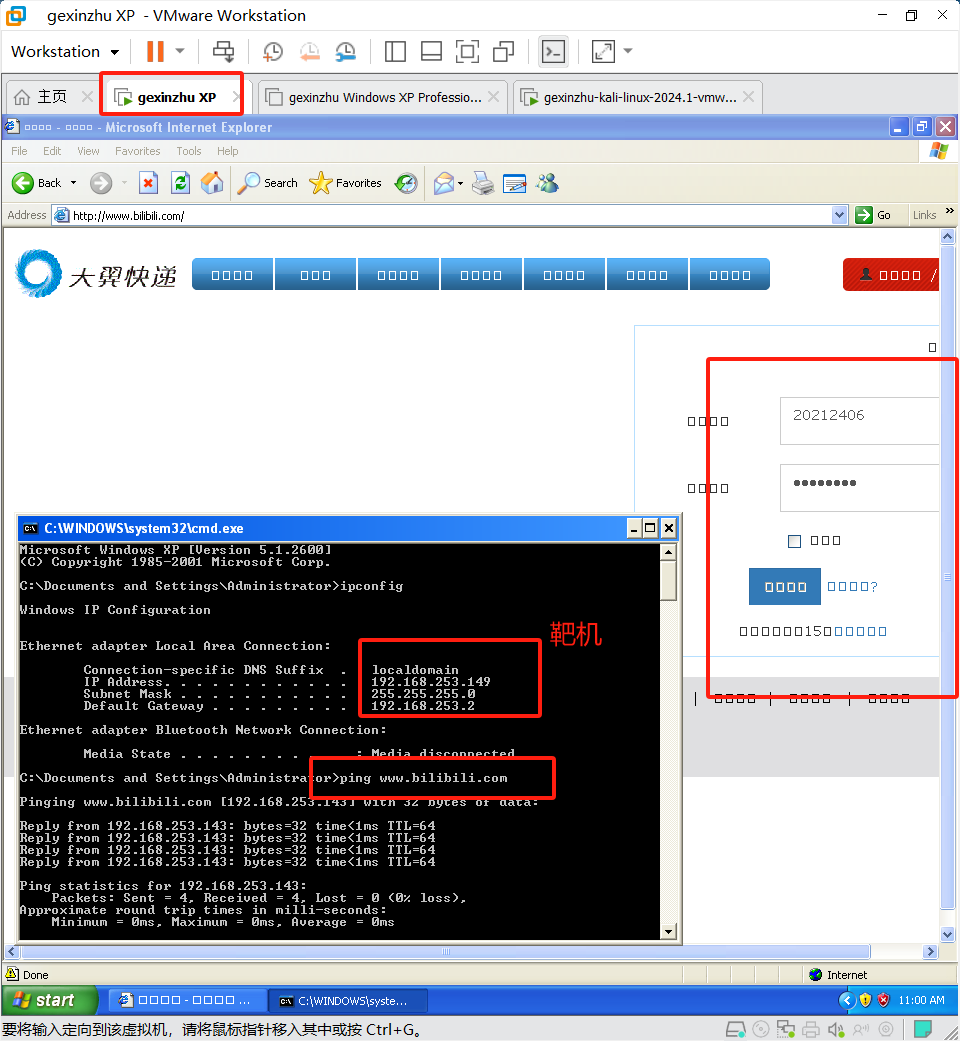Click the 大翼快递 logo
Viewport: 960px width, 1041px height.
[96, 274]
